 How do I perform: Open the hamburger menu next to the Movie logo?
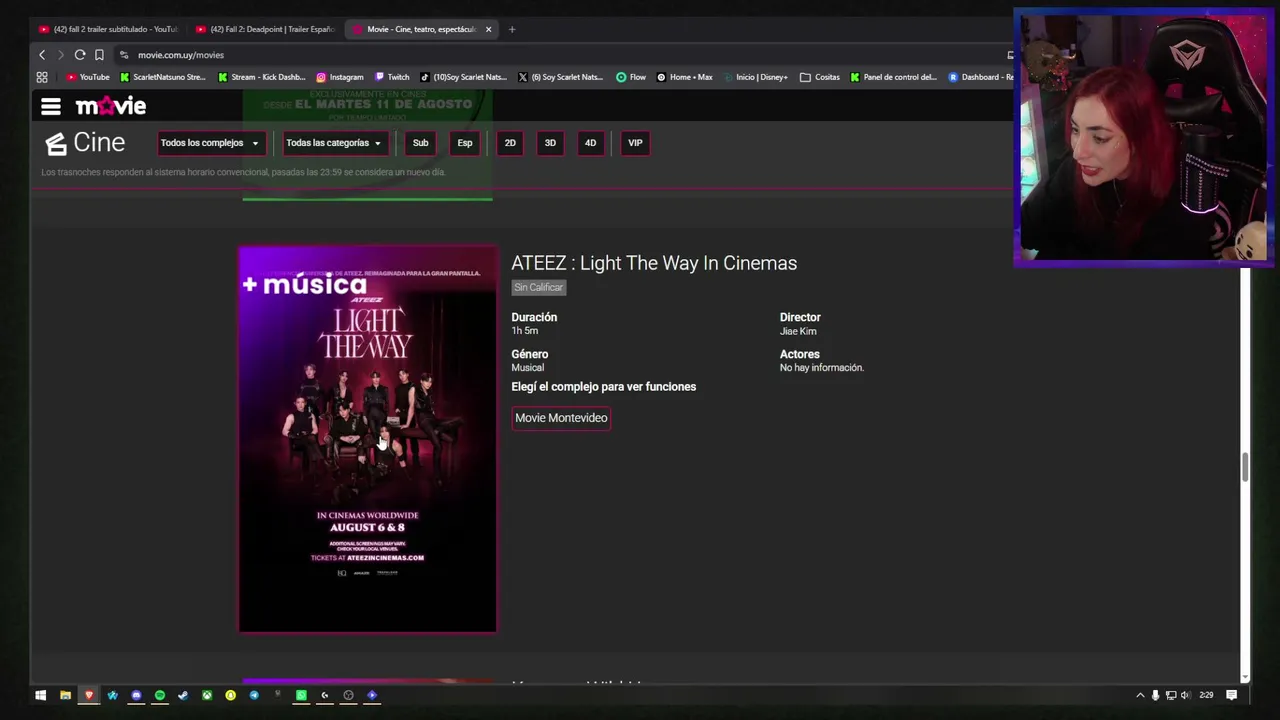(51, 106)
